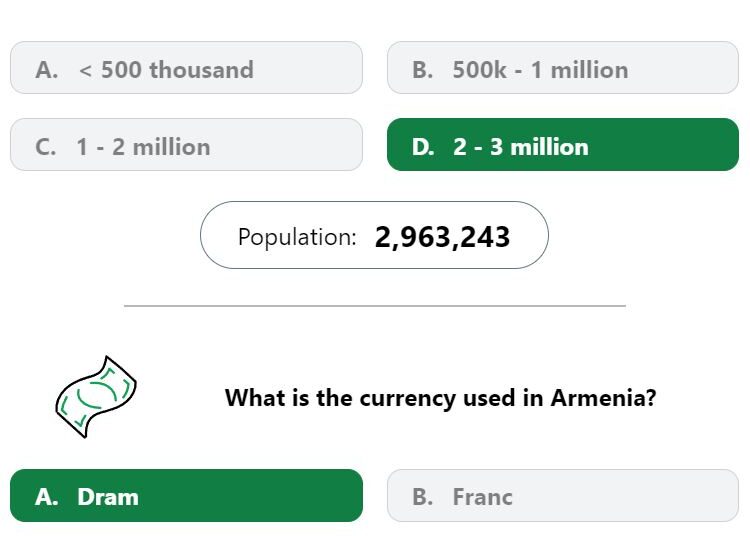Image resolution: width=750 pixels, height=536 pixels.
Task: Click the letter "D." on green answer
Action: coord(423,147)
